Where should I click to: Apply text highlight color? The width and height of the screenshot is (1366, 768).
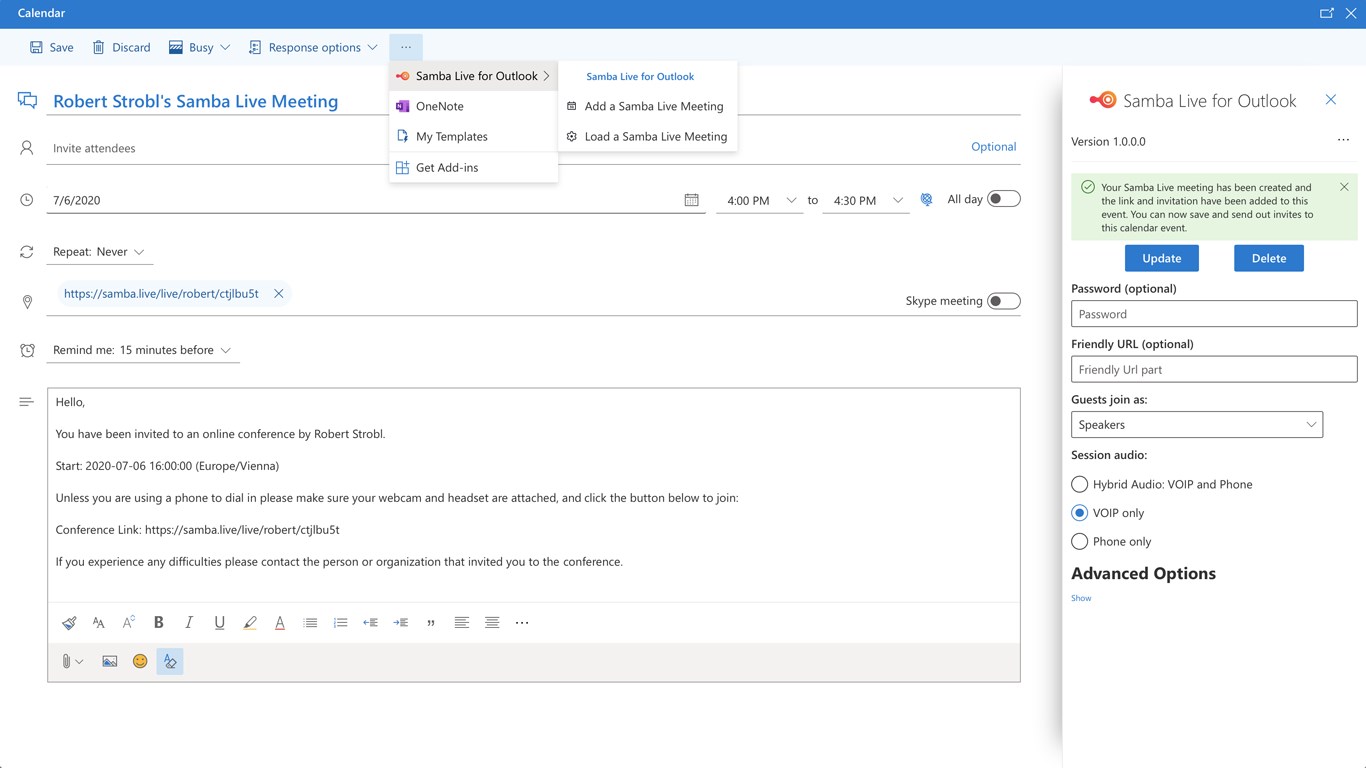click(250, 623)
